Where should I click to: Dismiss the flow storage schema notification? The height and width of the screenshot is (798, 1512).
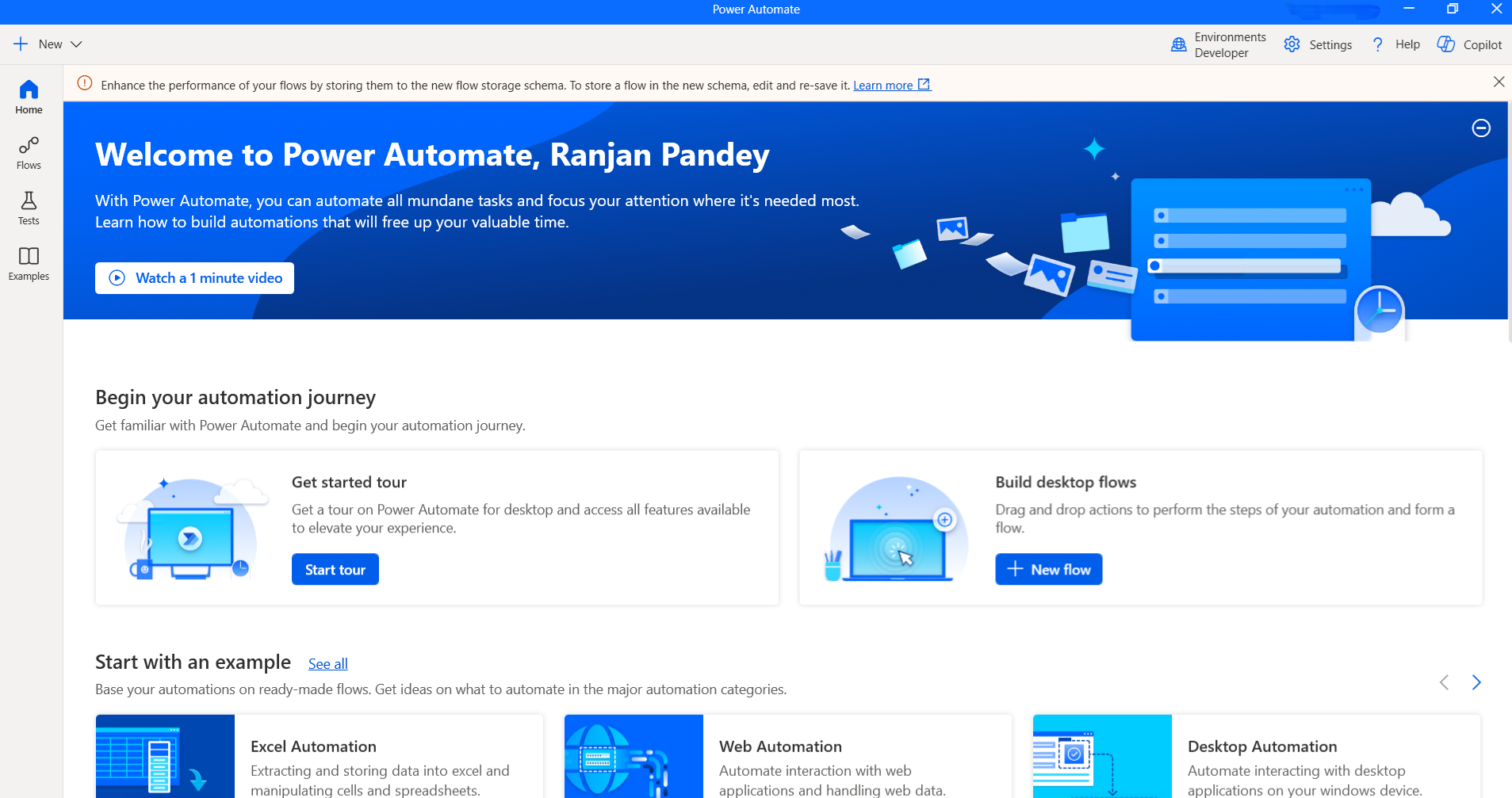pos(1498,82)
